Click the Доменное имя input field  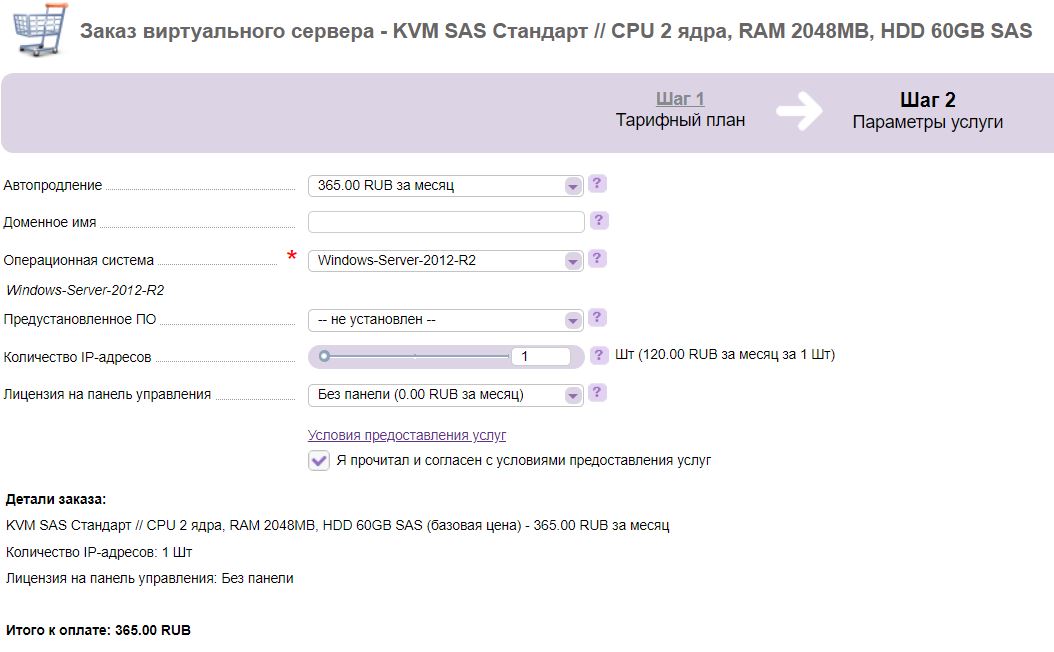click(x=446, y=222)
